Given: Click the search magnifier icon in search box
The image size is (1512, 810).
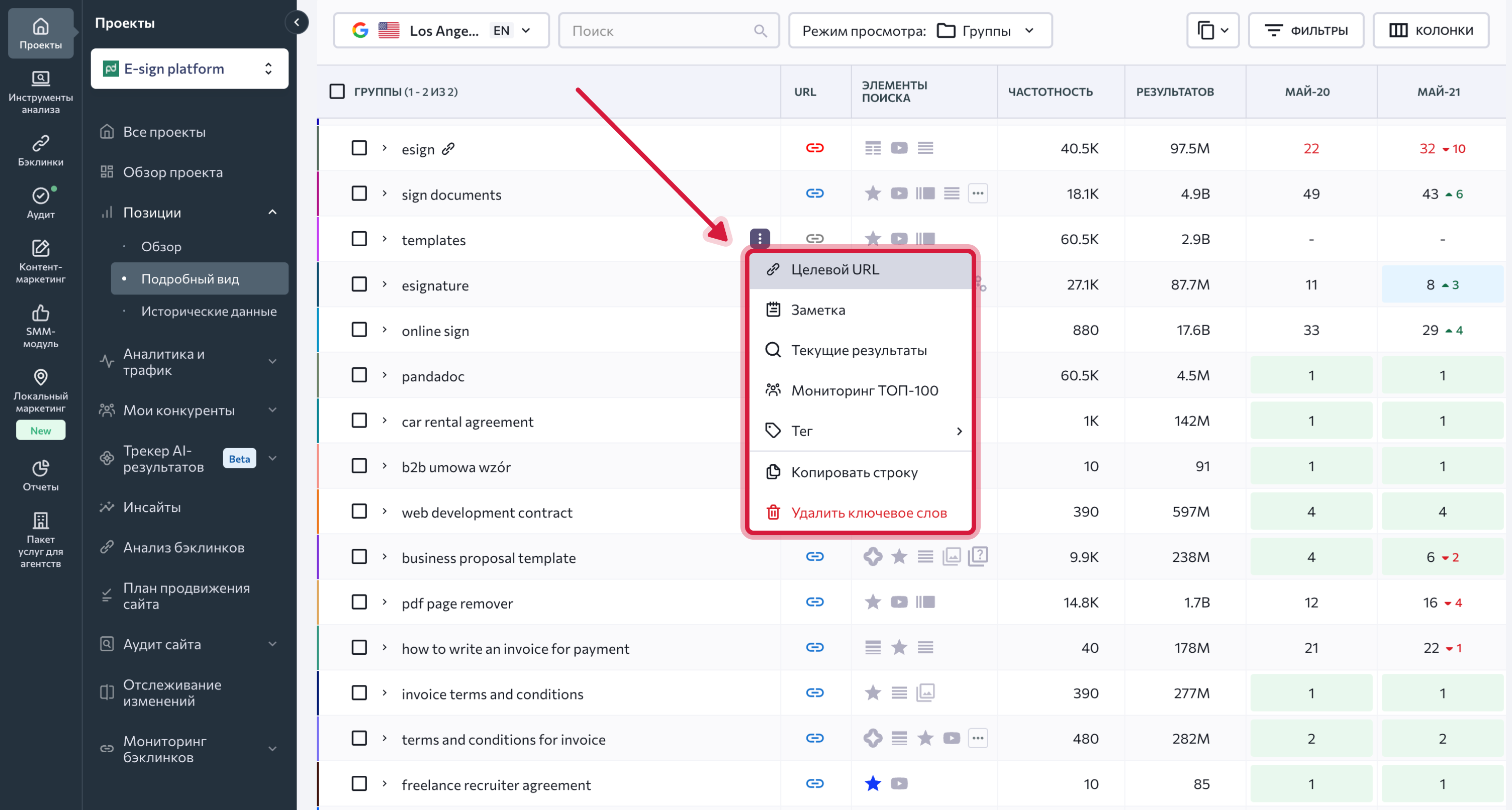Looking at the screenshot, I should [760, 31].
